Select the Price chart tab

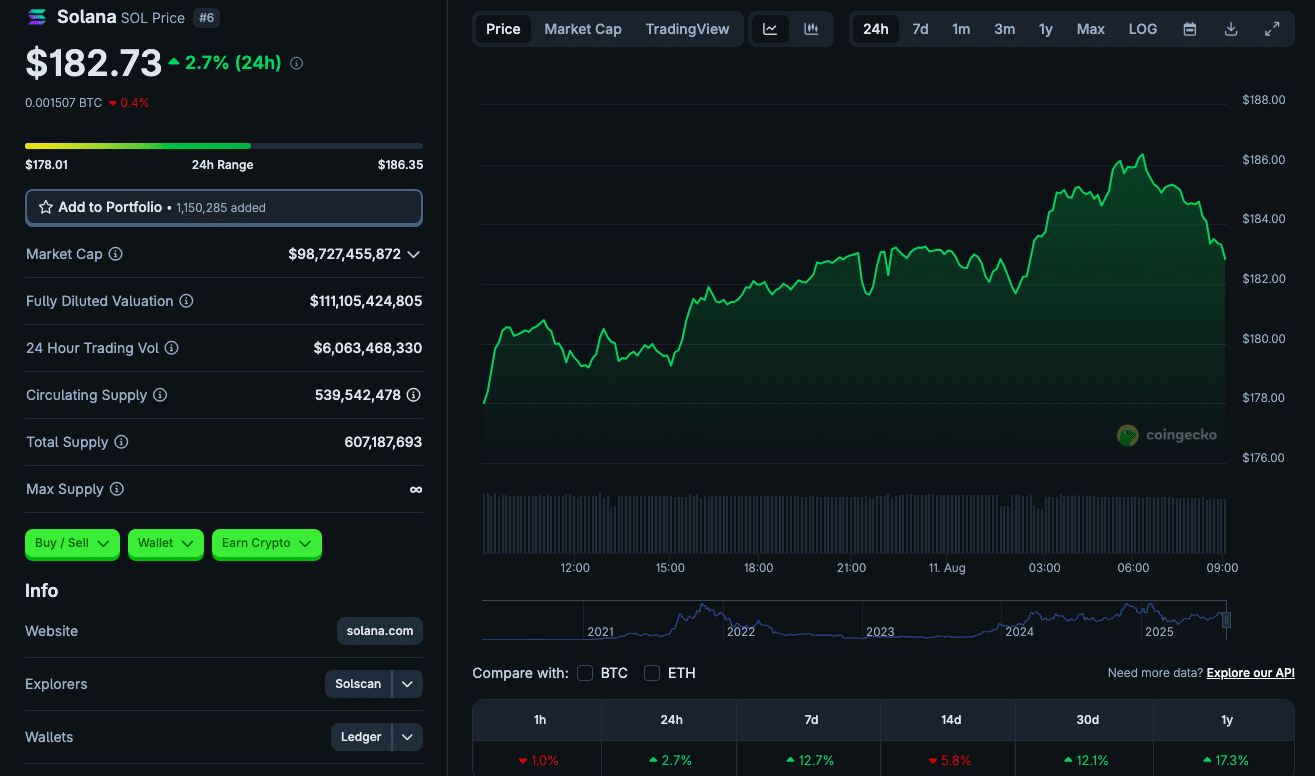tap(503, 29)
